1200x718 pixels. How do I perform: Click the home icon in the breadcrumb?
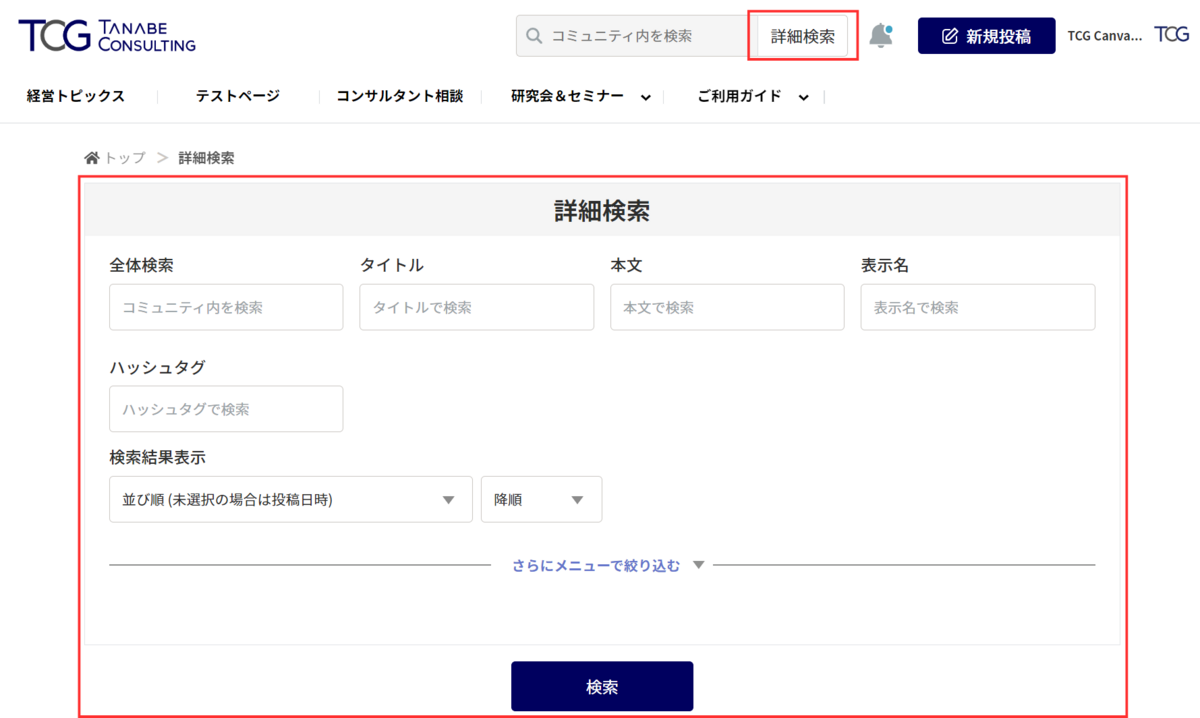pyautogui.click(x=91, y=156)
